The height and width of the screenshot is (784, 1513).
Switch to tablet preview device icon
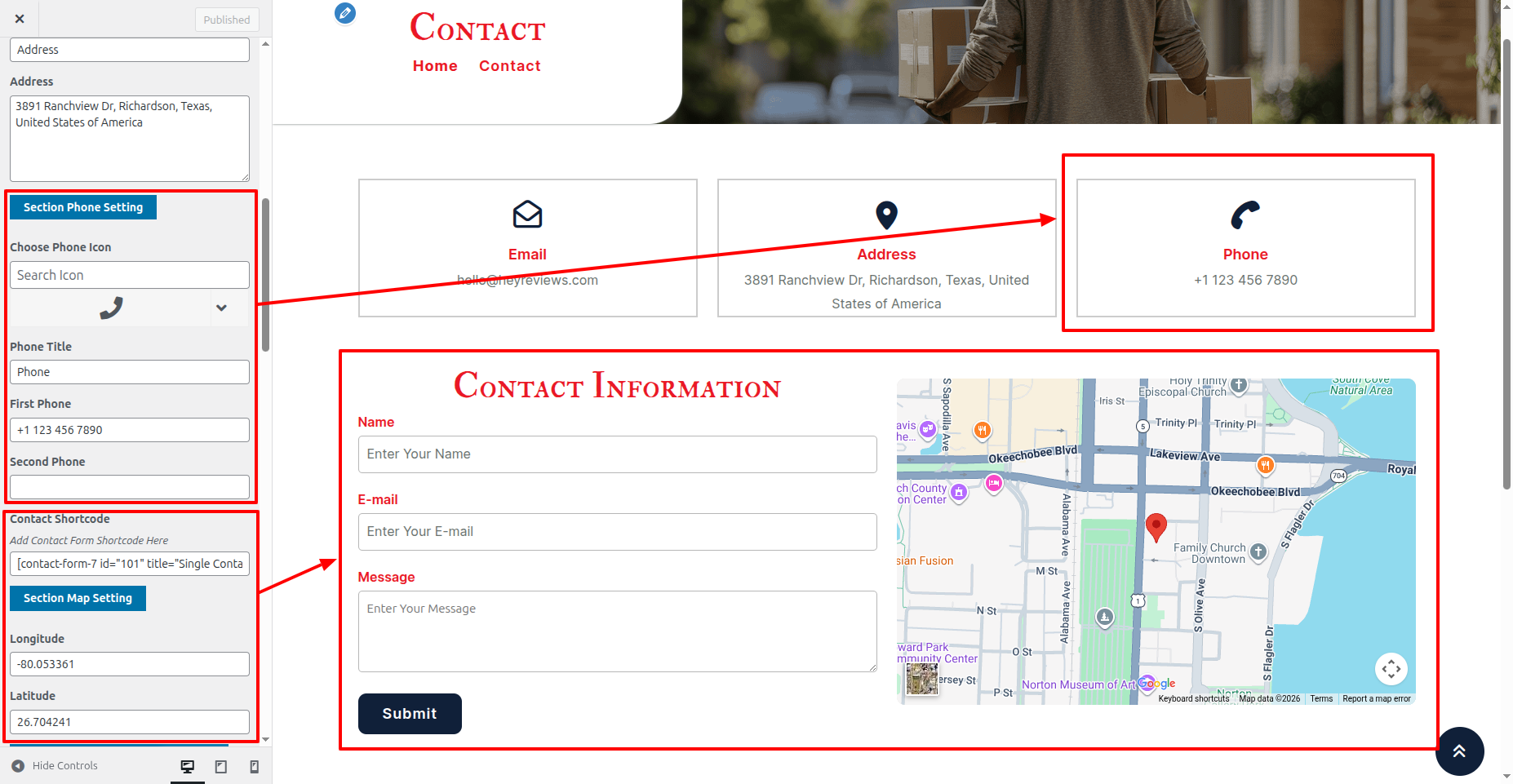(x=221, y=766)
